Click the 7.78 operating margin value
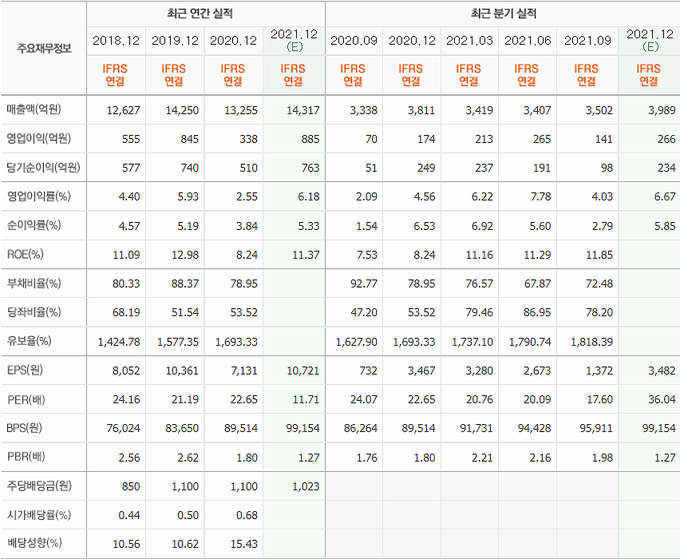Viewport: 680px width, 559px height. point(540,197)
